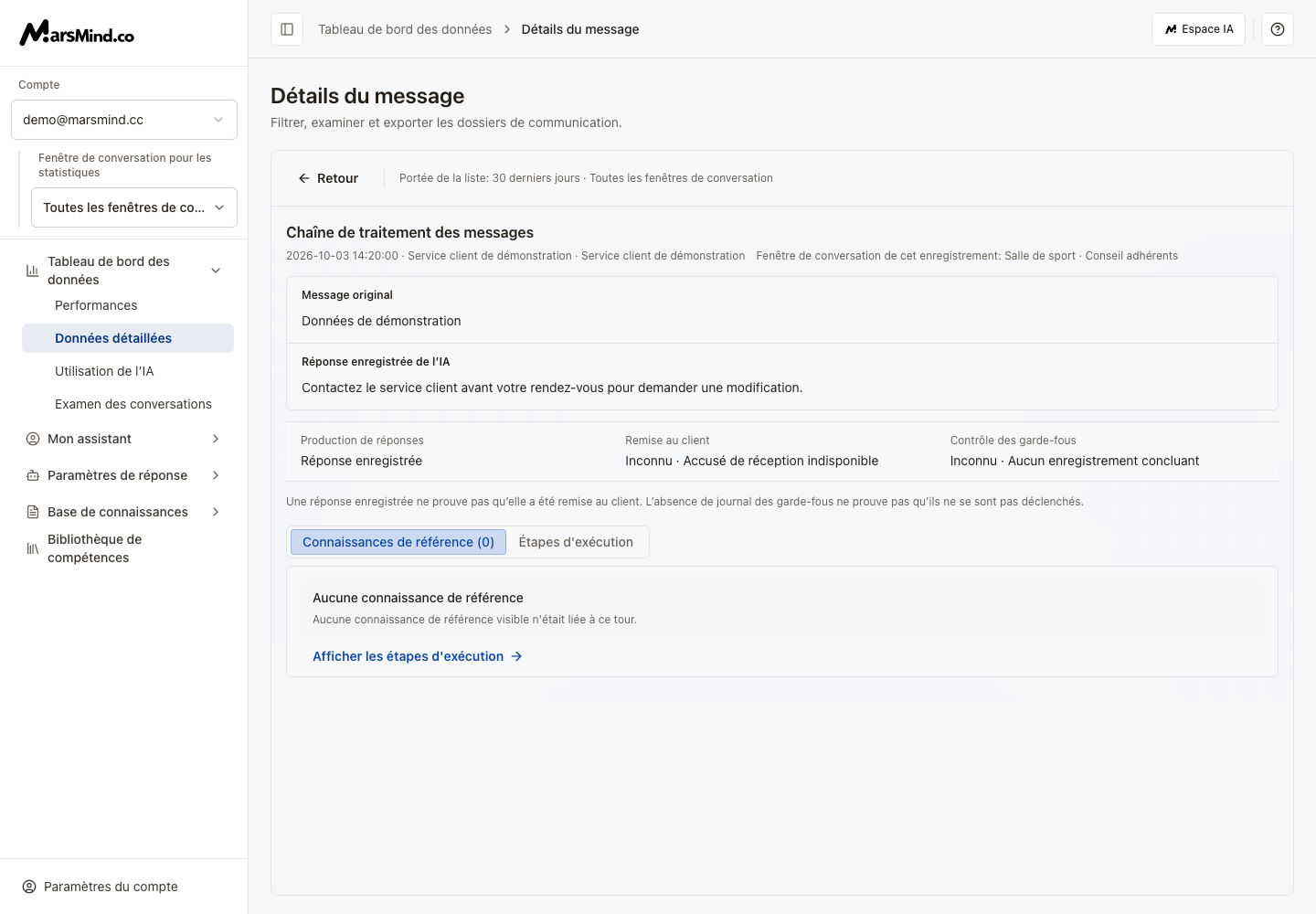
Task: Click the Tableau de bord des données breadcrumb
Action: point(405,29)
